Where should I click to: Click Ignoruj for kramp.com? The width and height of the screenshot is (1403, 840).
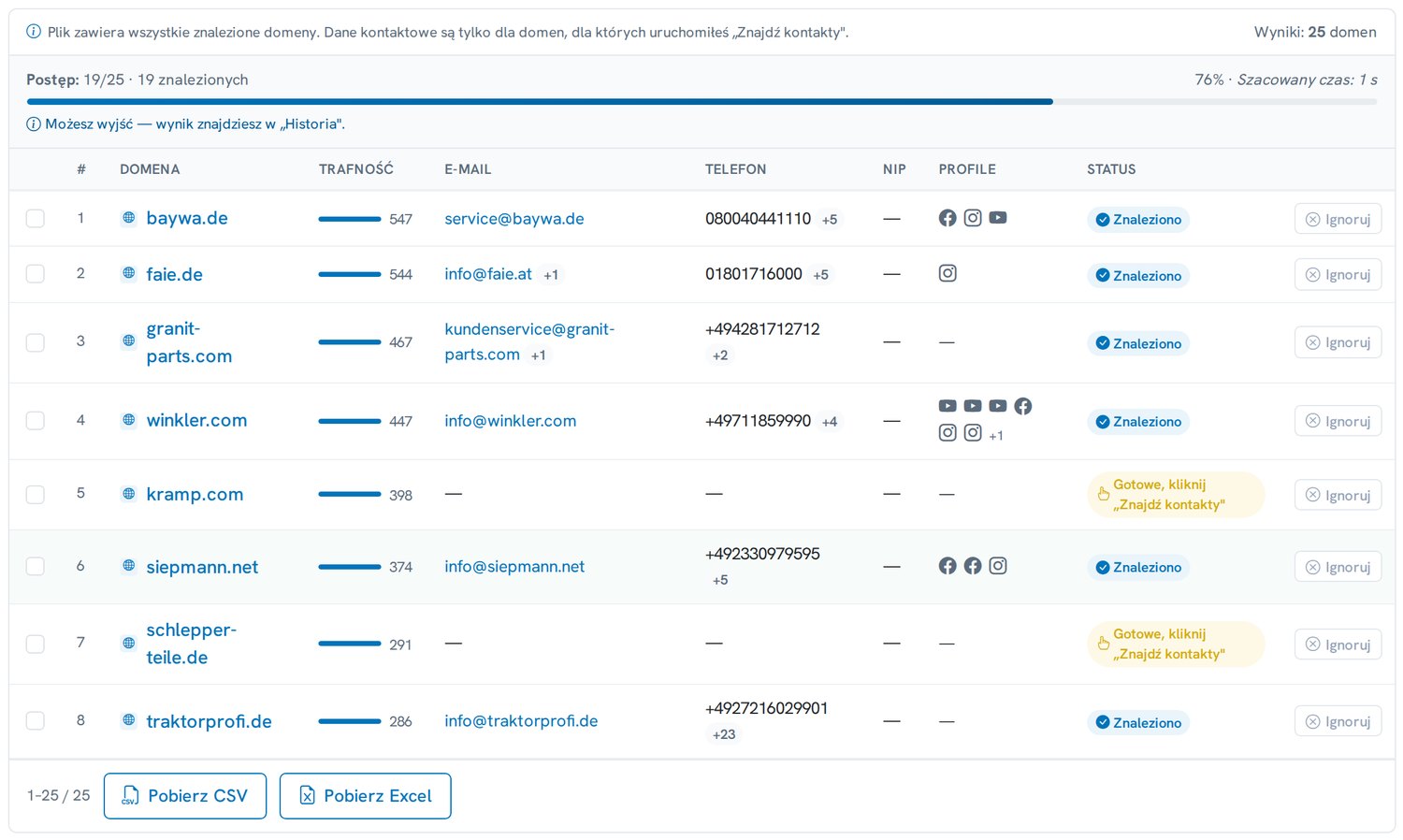(x=1338, y=495)
